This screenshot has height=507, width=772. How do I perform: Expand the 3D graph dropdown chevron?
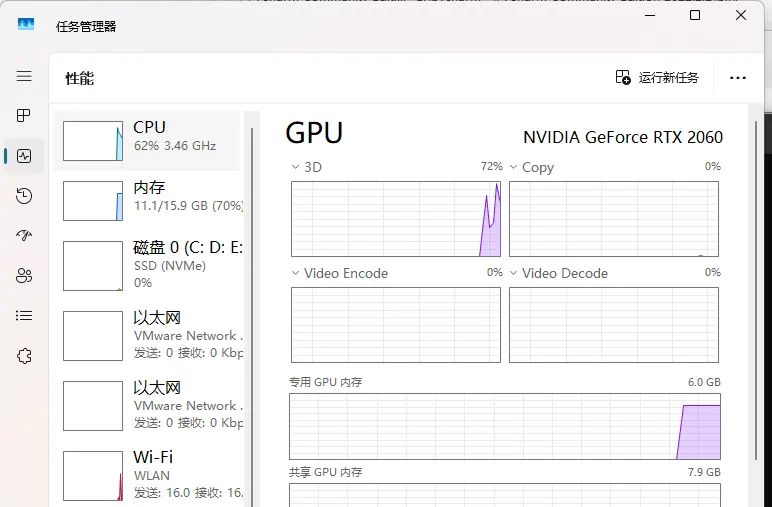point(296,167)
